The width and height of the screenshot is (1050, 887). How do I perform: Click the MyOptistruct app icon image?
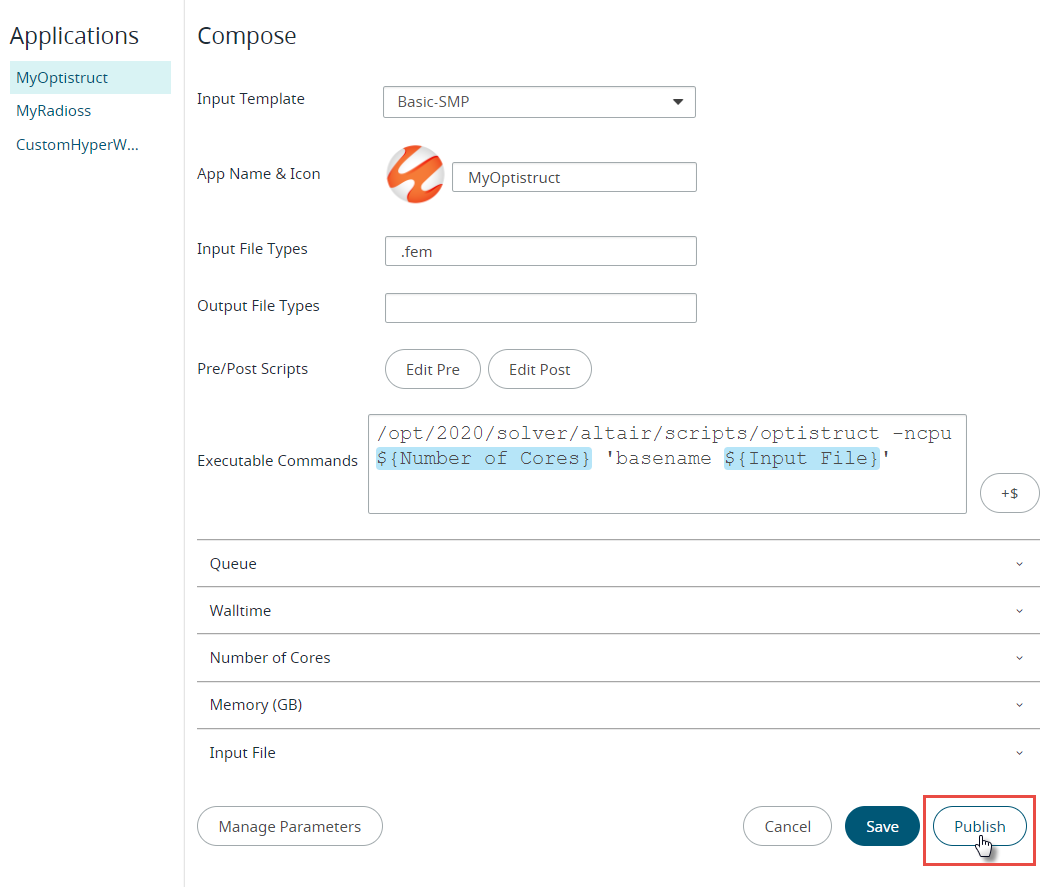pos(415,175)
